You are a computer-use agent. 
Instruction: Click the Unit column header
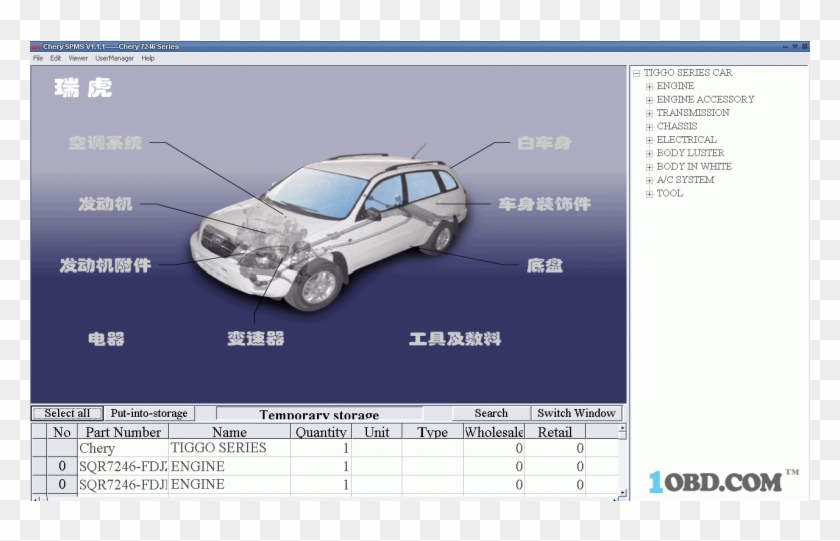377,432
